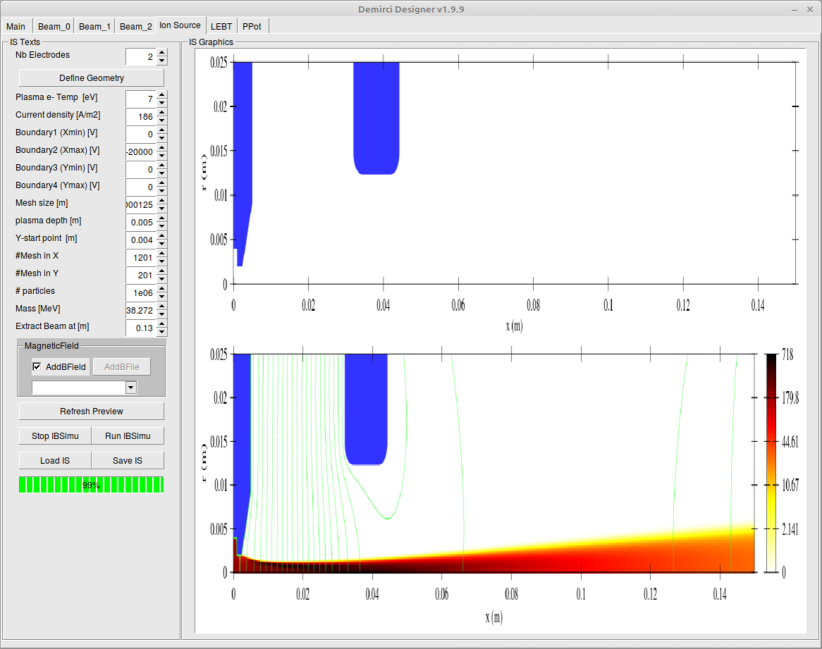Screen dimensions: 822x649
Task: Decrease the Mass [MeV] value
Action: coord(162,315)
